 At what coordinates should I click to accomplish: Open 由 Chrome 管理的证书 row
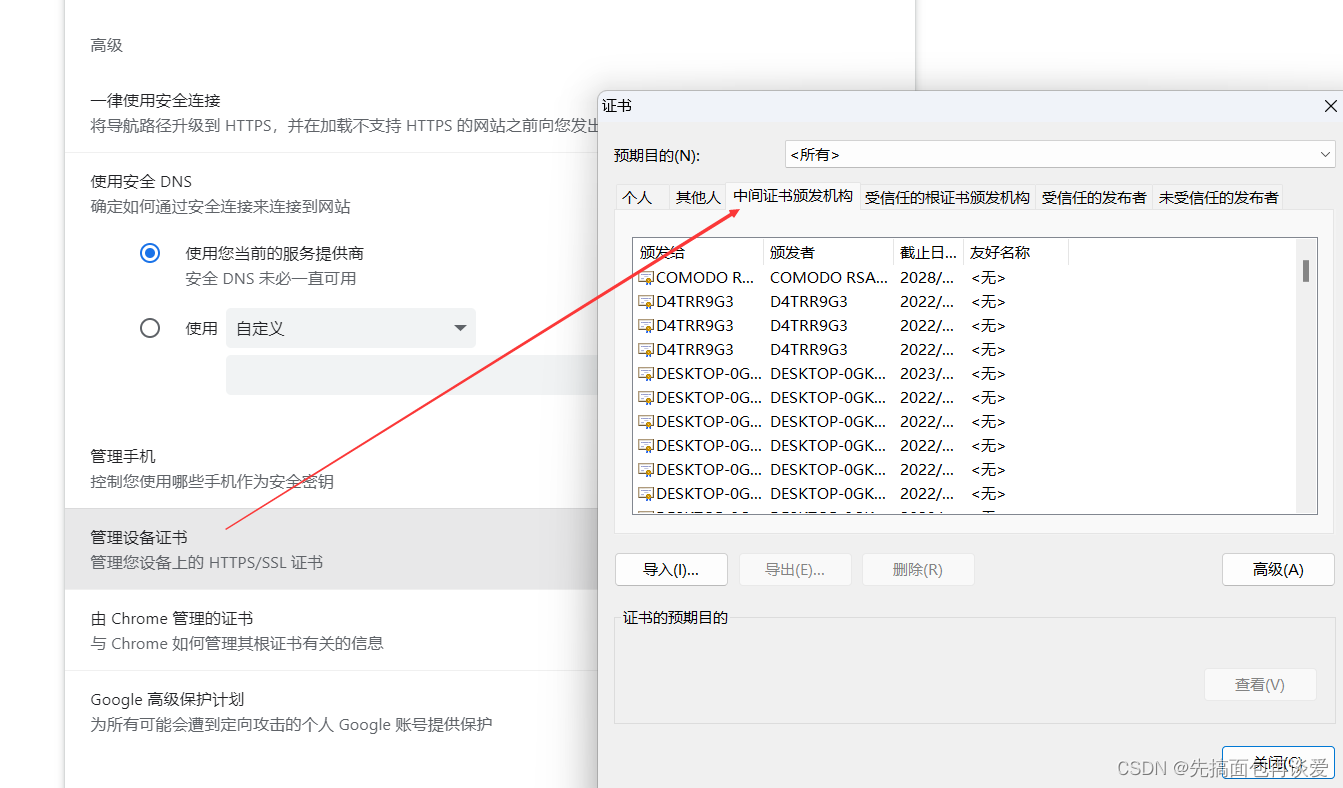tap(331, 630)
